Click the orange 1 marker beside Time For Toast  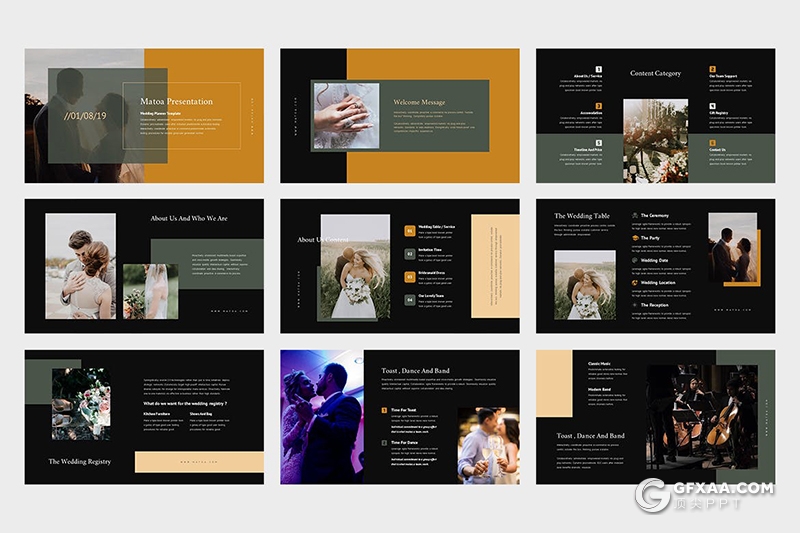pyautogui.click(x=385, y=411)
